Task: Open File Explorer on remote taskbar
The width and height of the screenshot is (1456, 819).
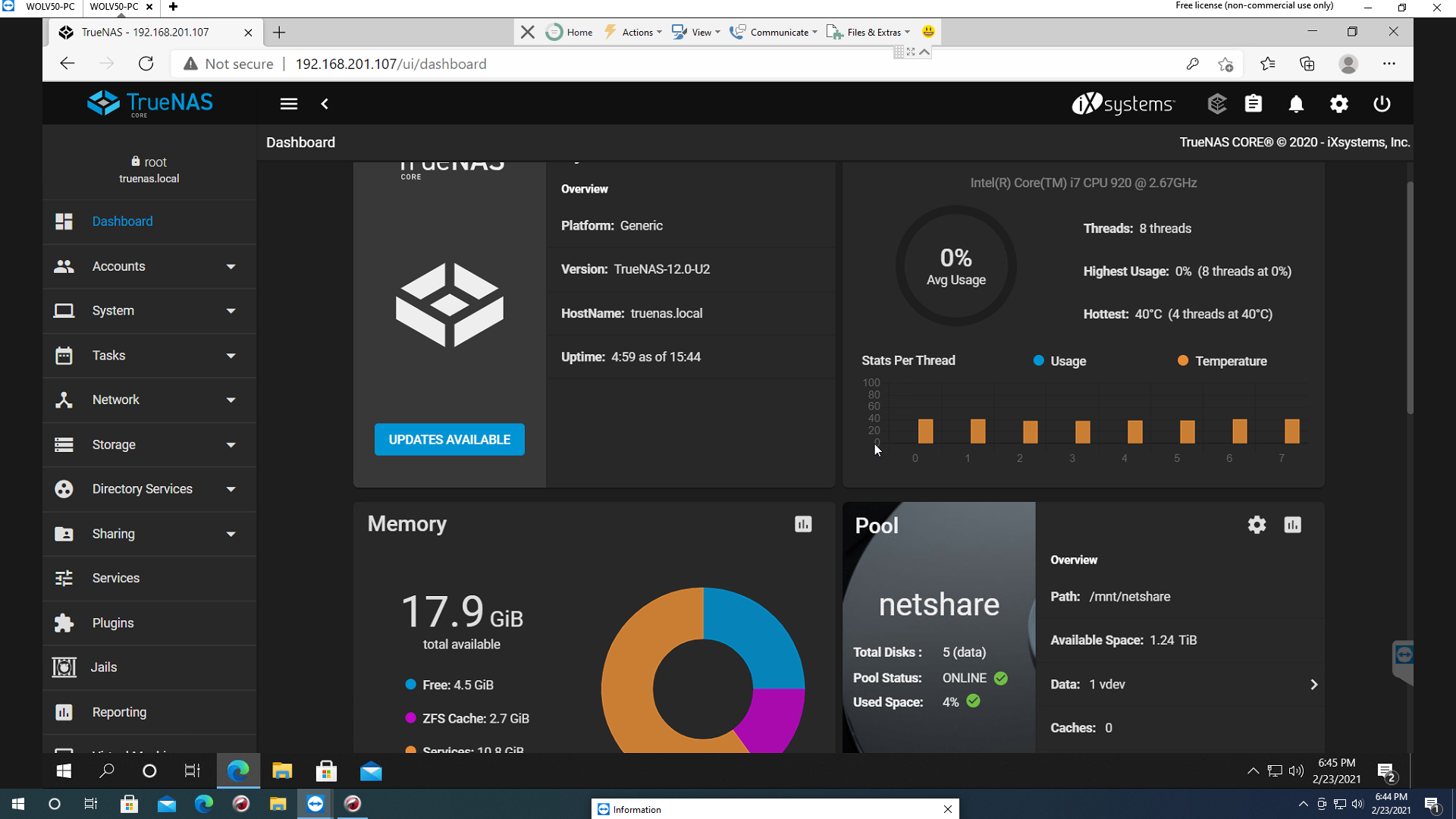Action: click(x=282, y=771)
